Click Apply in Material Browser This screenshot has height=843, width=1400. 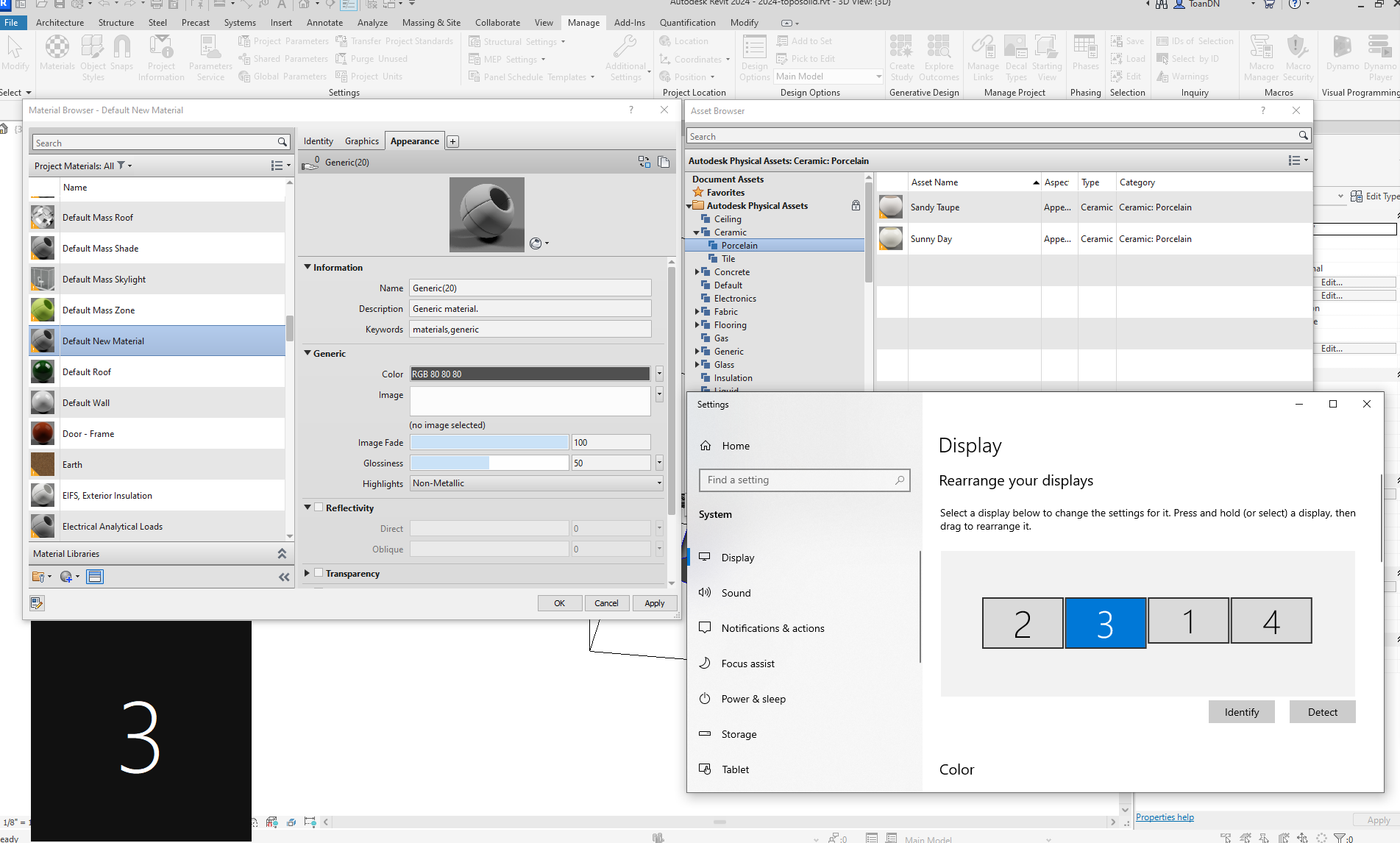pos(655,603)
